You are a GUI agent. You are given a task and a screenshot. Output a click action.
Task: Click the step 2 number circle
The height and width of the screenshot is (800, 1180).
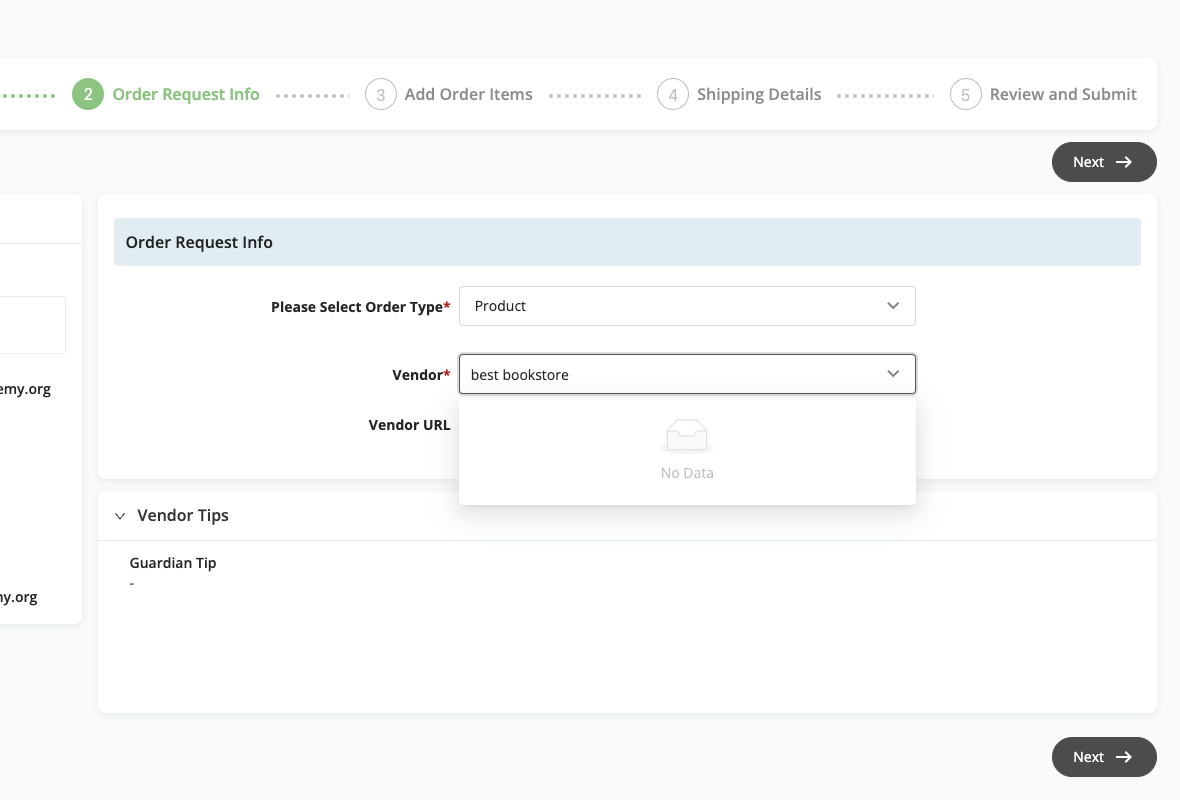point(88,94)
